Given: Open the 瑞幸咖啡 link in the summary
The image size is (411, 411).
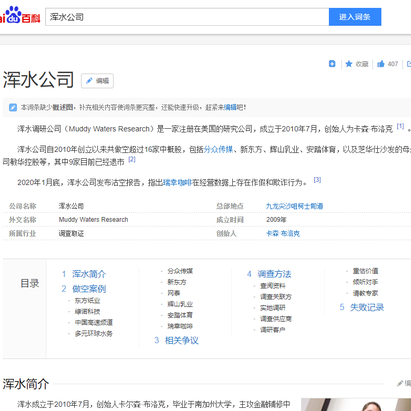Looking at the screenshot, I should 177,183.
